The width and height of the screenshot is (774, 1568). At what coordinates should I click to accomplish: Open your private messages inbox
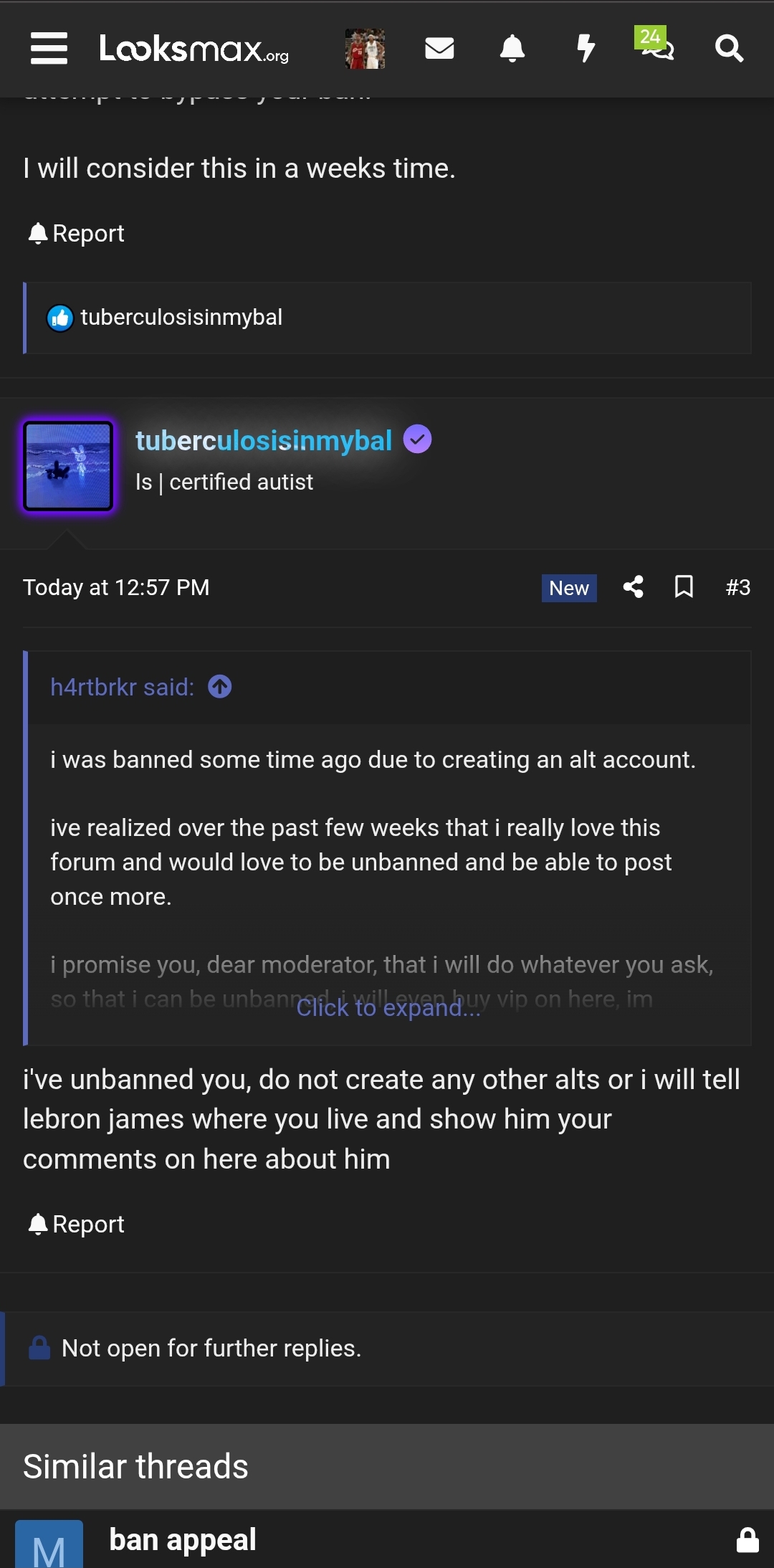click(439, 48)
